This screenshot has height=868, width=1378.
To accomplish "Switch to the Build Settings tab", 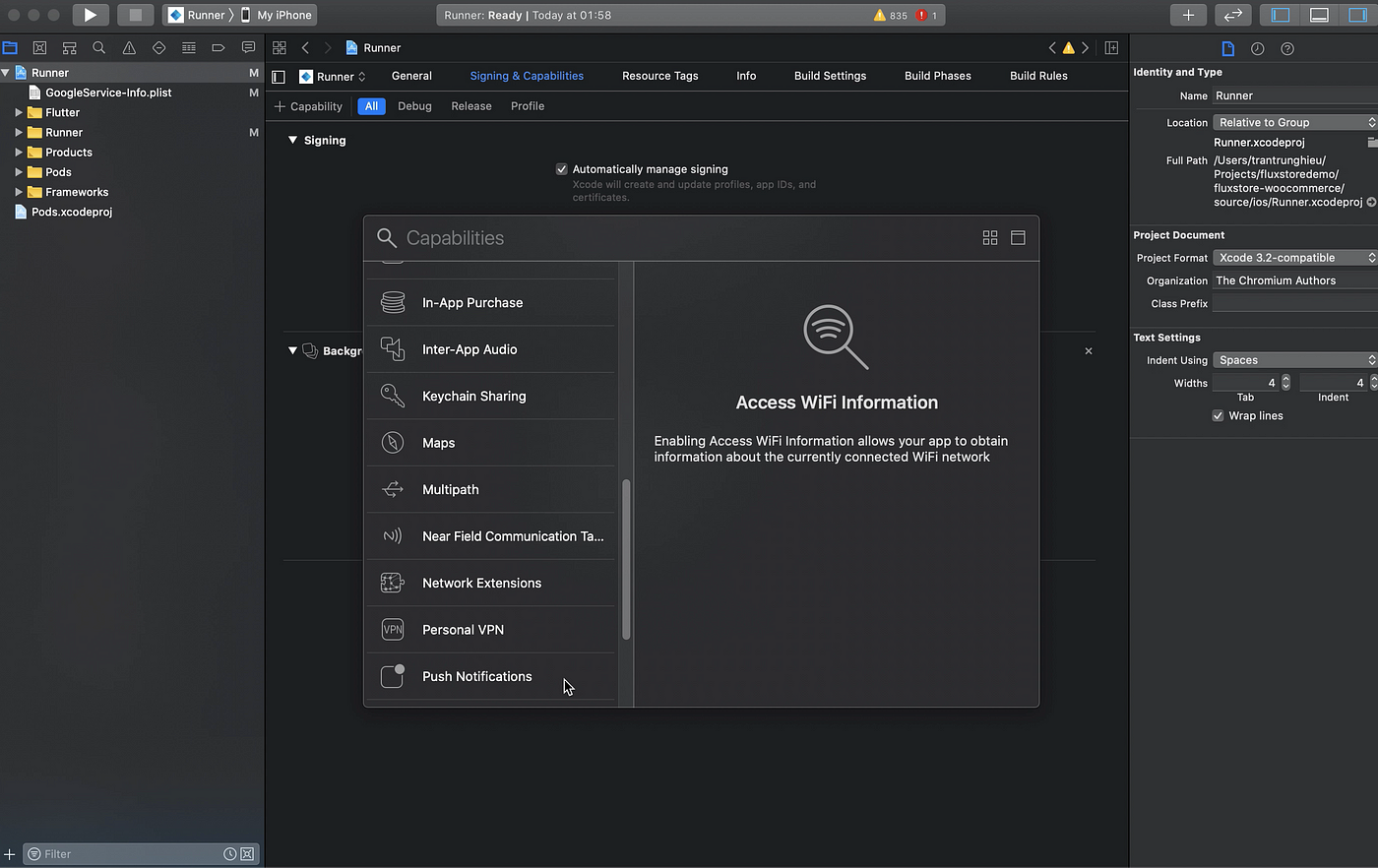I will [x=830, y=76].
